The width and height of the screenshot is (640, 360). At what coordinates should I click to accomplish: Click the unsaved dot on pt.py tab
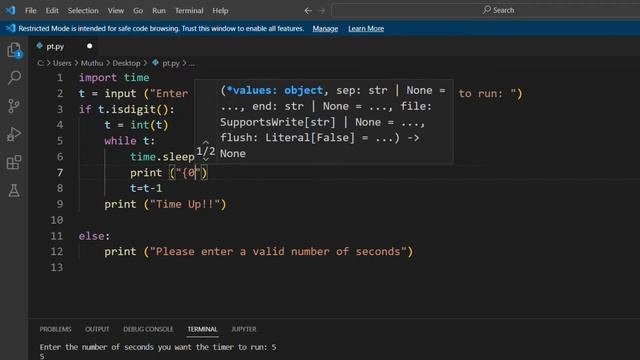(x=89, y=46)
